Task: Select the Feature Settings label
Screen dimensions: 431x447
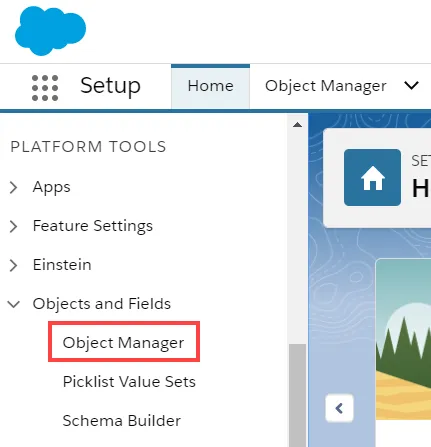Action: [93, 226]
